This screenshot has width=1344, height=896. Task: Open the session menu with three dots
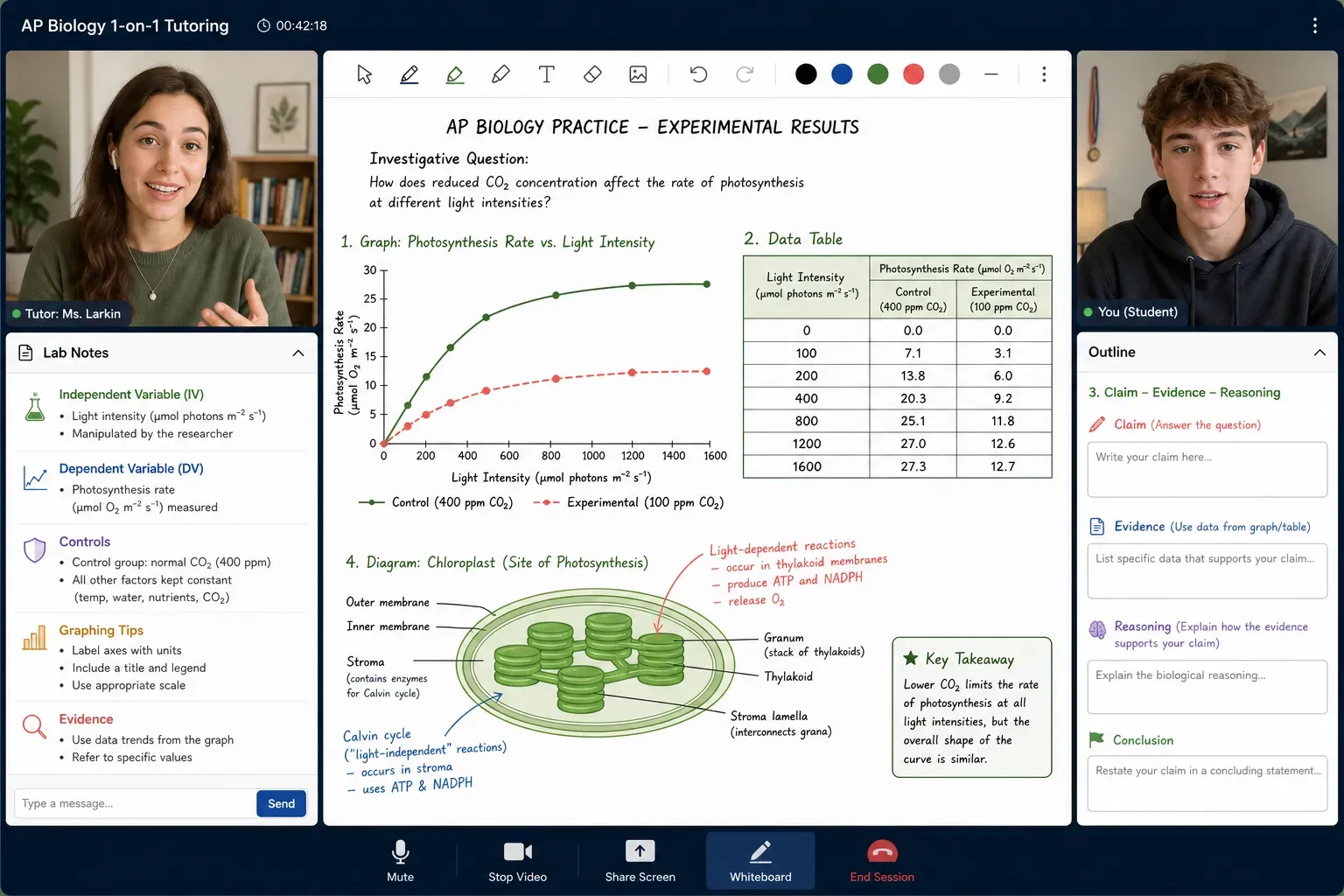[1314, 25]
